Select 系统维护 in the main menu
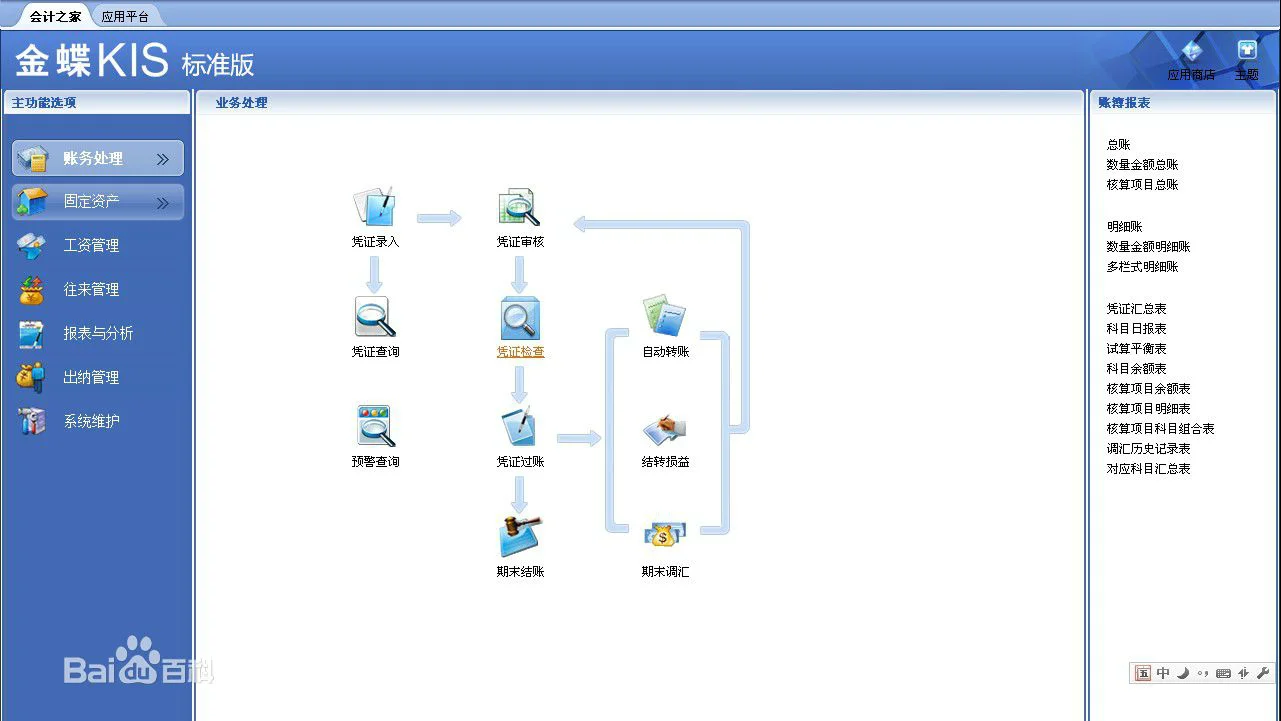This screenshot has height=721, width=1281. [x=91, y=421]
